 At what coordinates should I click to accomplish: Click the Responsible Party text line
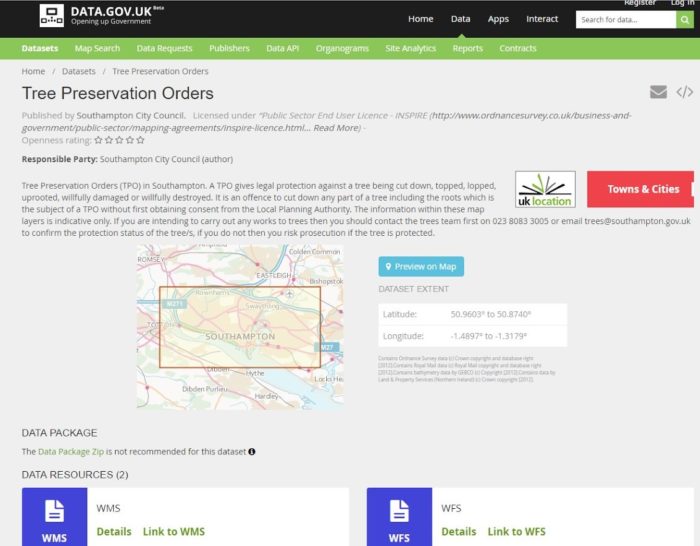coord(127,159)
